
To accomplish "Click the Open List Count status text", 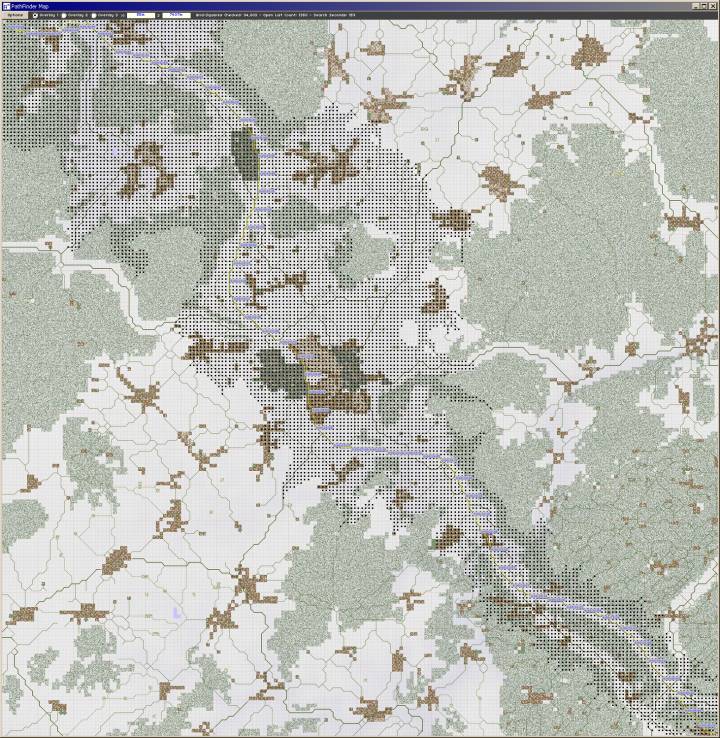I will 285,15.
